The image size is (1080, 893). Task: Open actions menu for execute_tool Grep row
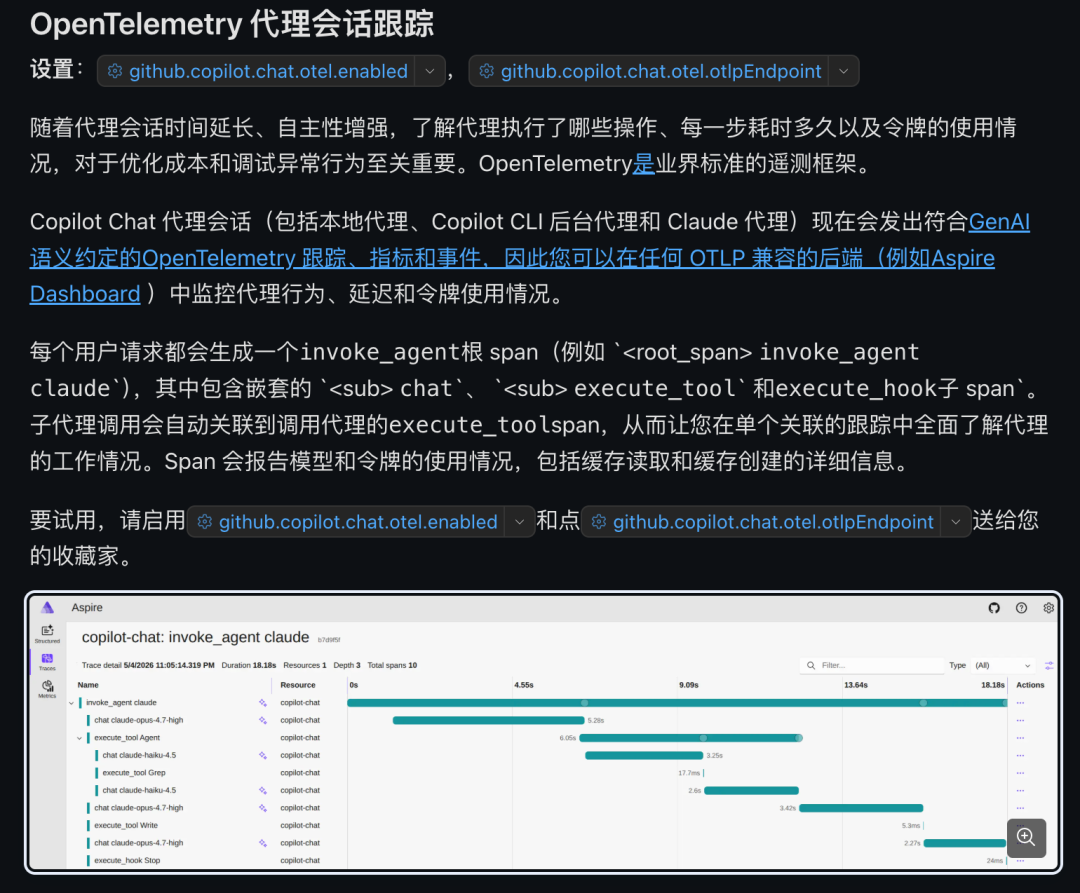[1020, 773]
